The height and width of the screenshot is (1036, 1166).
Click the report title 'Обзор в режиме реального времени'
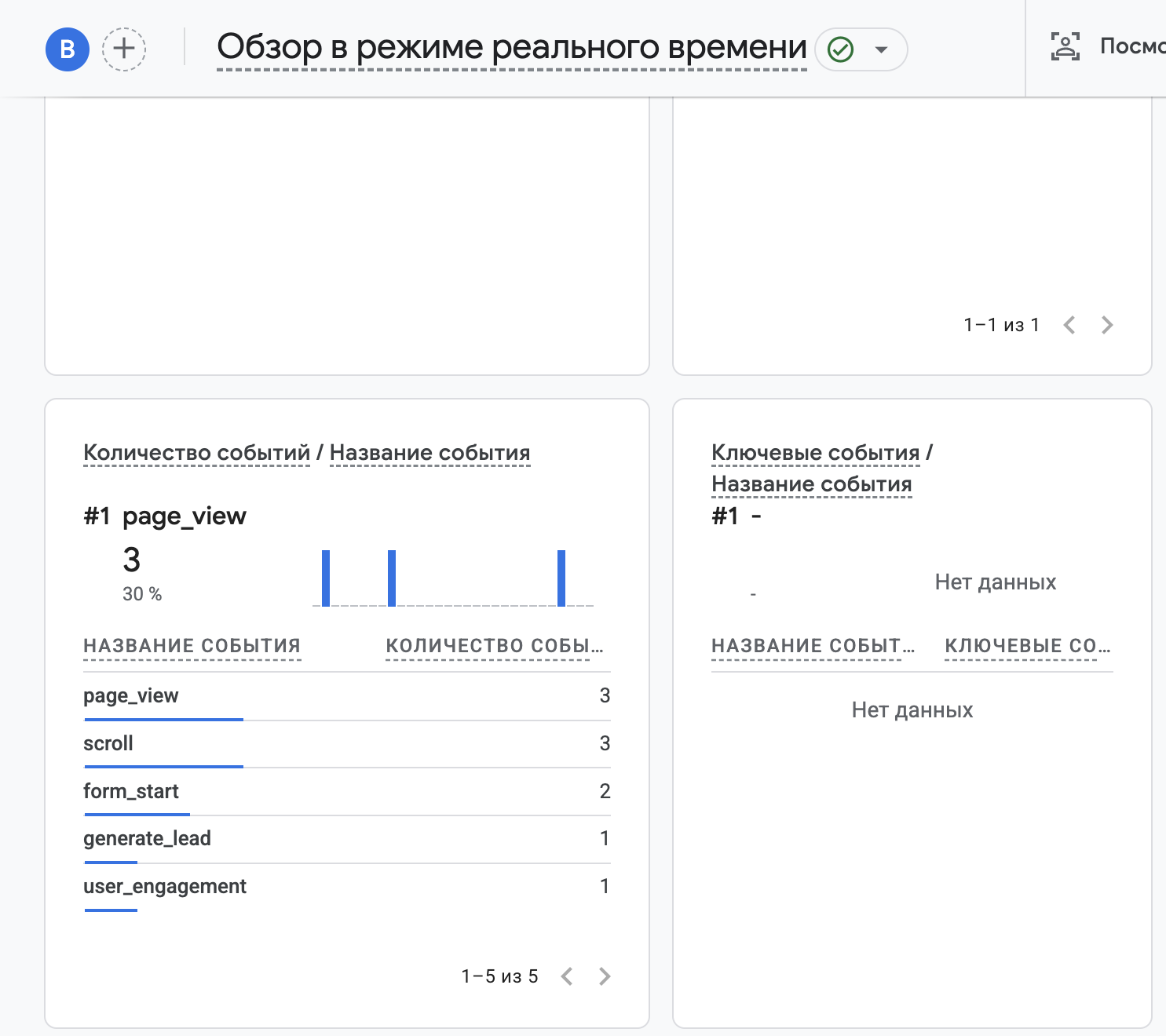(x=512, y=48)
